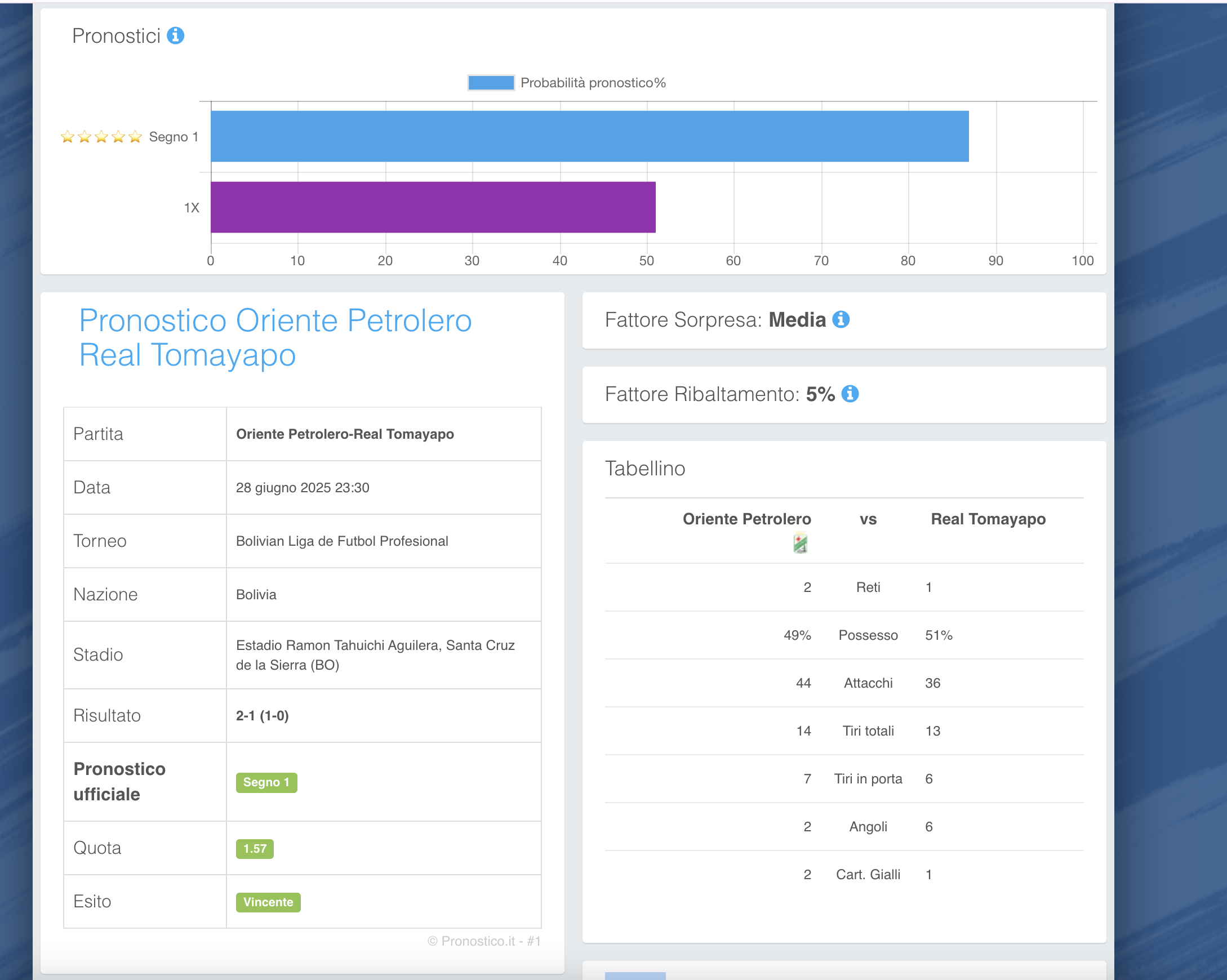Image resolution: width=1227 pixels, height=980 pixels.
Task: Toggle the Probabilità pronostico% legend swatch
Action: coord(491,83)
